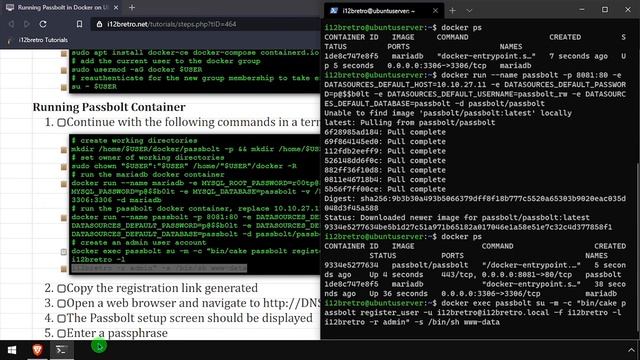Open the i12bretro Tutorials bookmark
Image resolution: width=640 pixels, height=360 pixels.
pyautogui.click(x=38, y=40)
